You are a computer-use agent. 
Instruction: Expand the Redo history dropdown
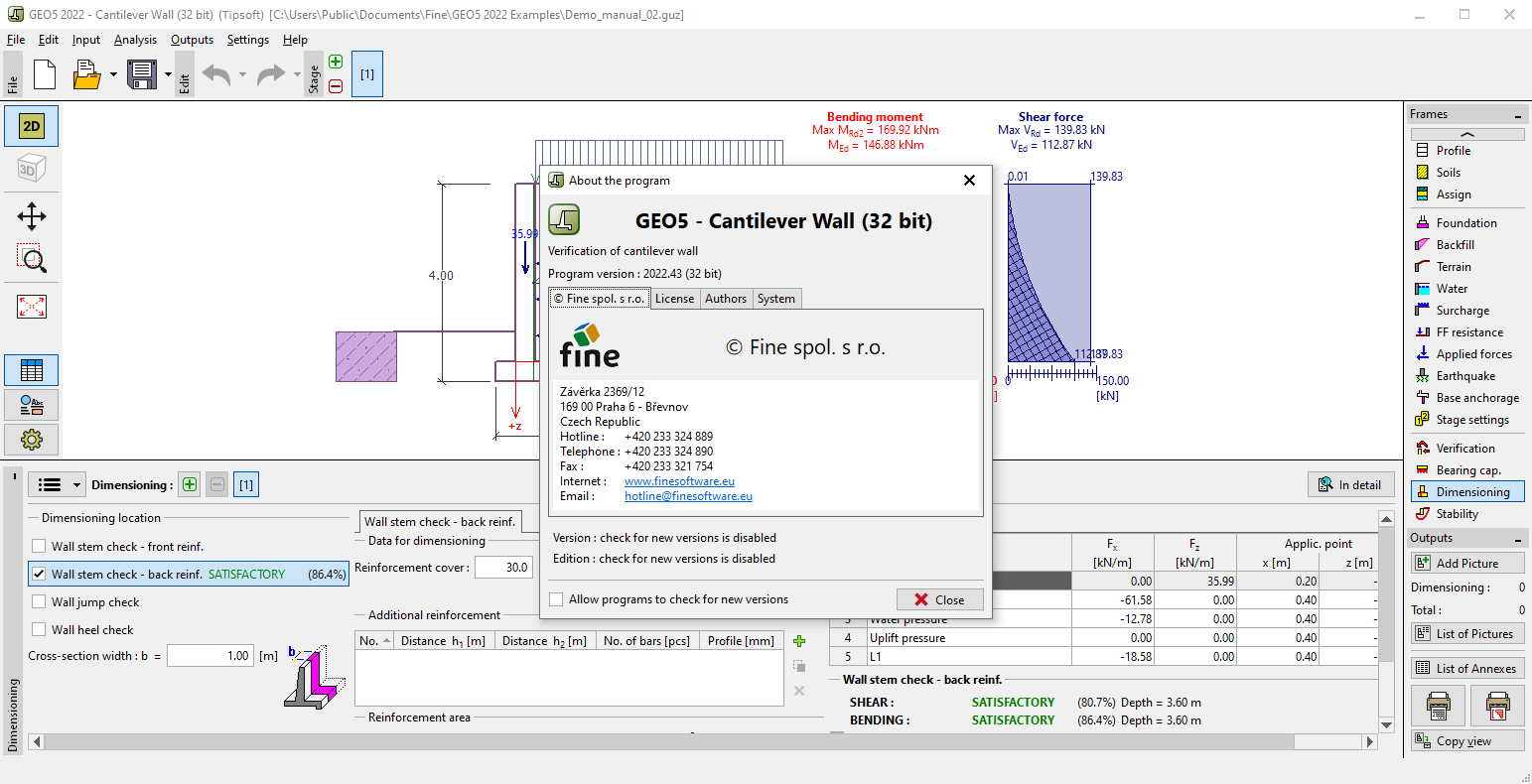(297, 74)
